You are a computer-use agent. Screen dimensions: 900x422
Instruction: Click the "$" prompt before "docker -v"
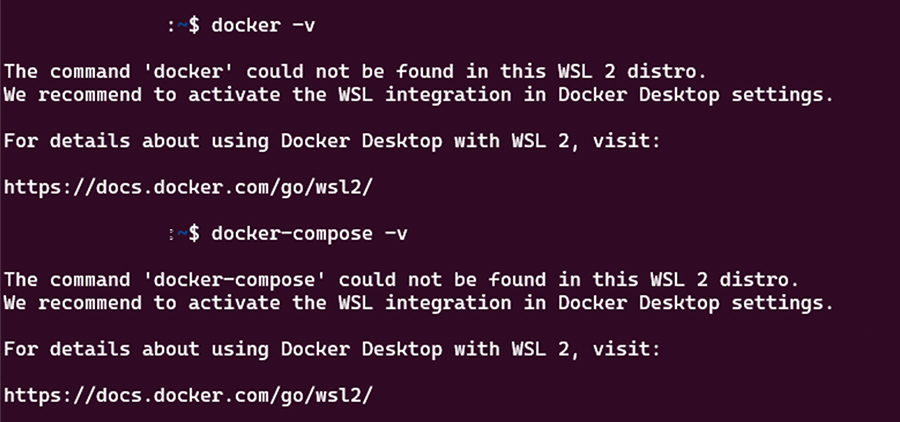point(193,25)
